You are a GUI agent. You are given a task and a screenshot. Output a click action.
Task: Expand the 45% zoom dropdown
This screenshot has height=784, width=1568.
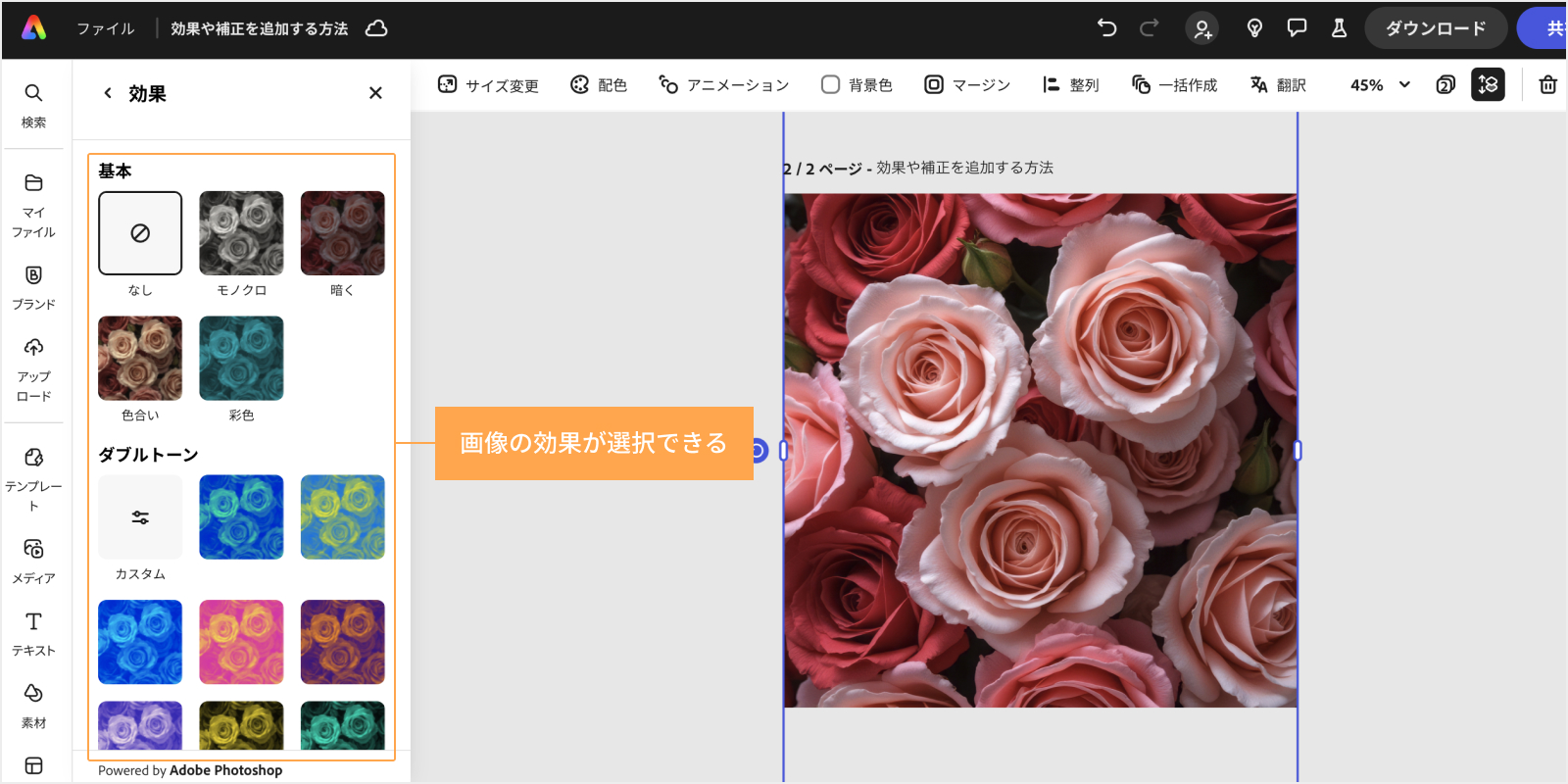(1381, 85)
